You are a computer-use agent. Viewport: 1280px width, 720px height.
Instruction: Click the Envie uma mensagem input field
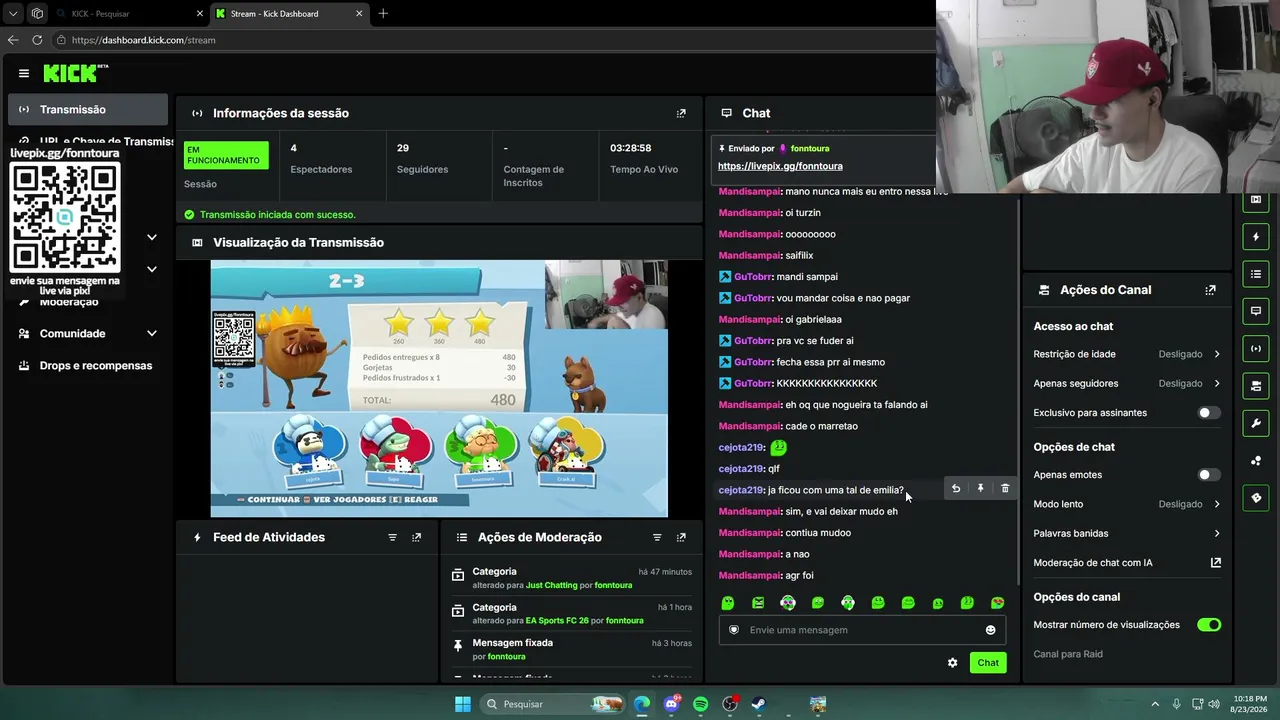[862, 630]
